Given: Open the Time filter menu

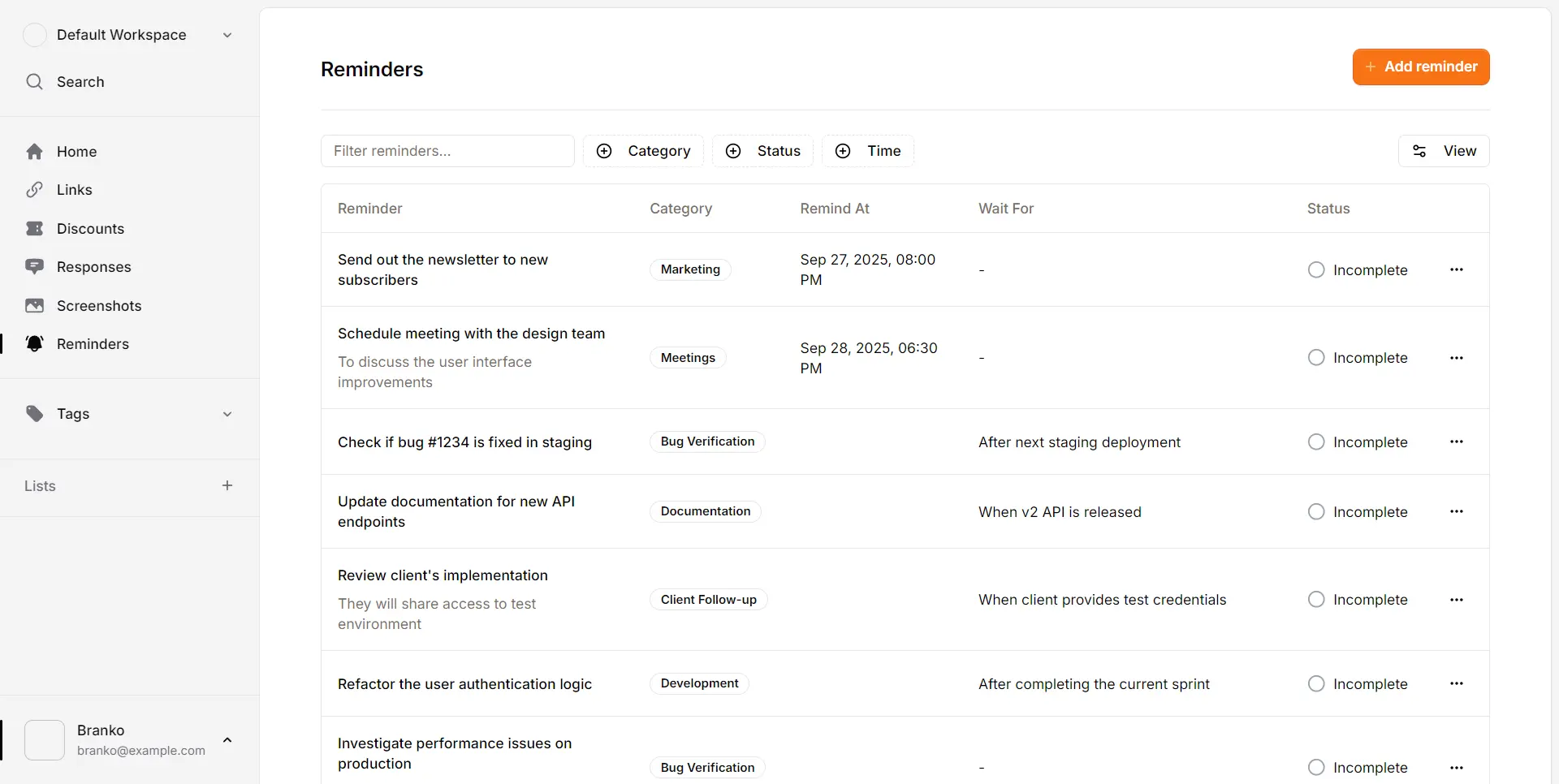Looking at the screenshot, I should [867, 151].
